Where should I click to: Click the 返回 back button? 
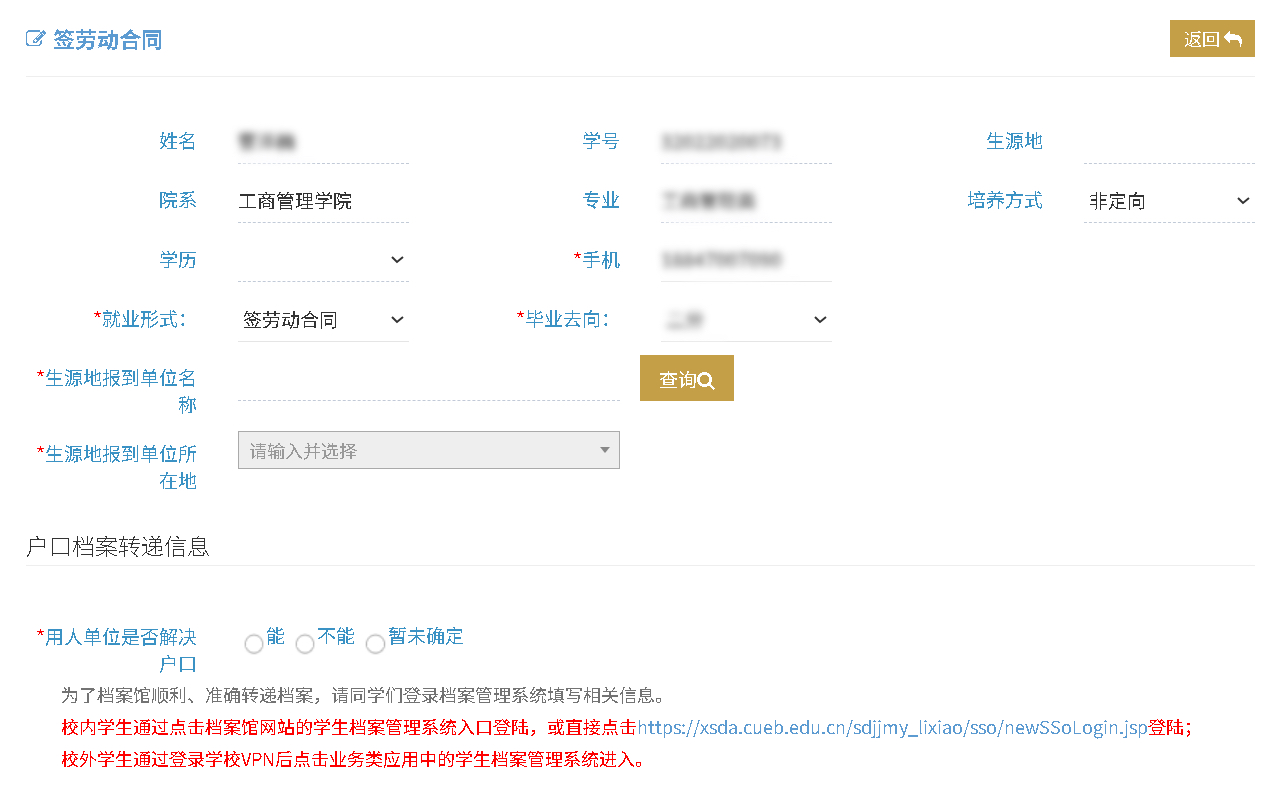1211,39
